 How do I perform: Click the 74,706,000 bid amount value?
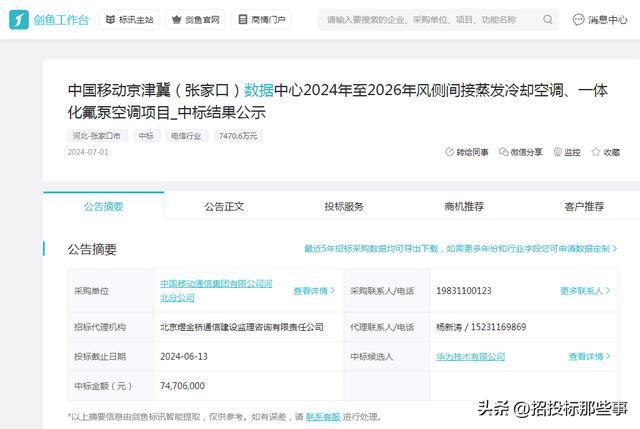(182, 386)
